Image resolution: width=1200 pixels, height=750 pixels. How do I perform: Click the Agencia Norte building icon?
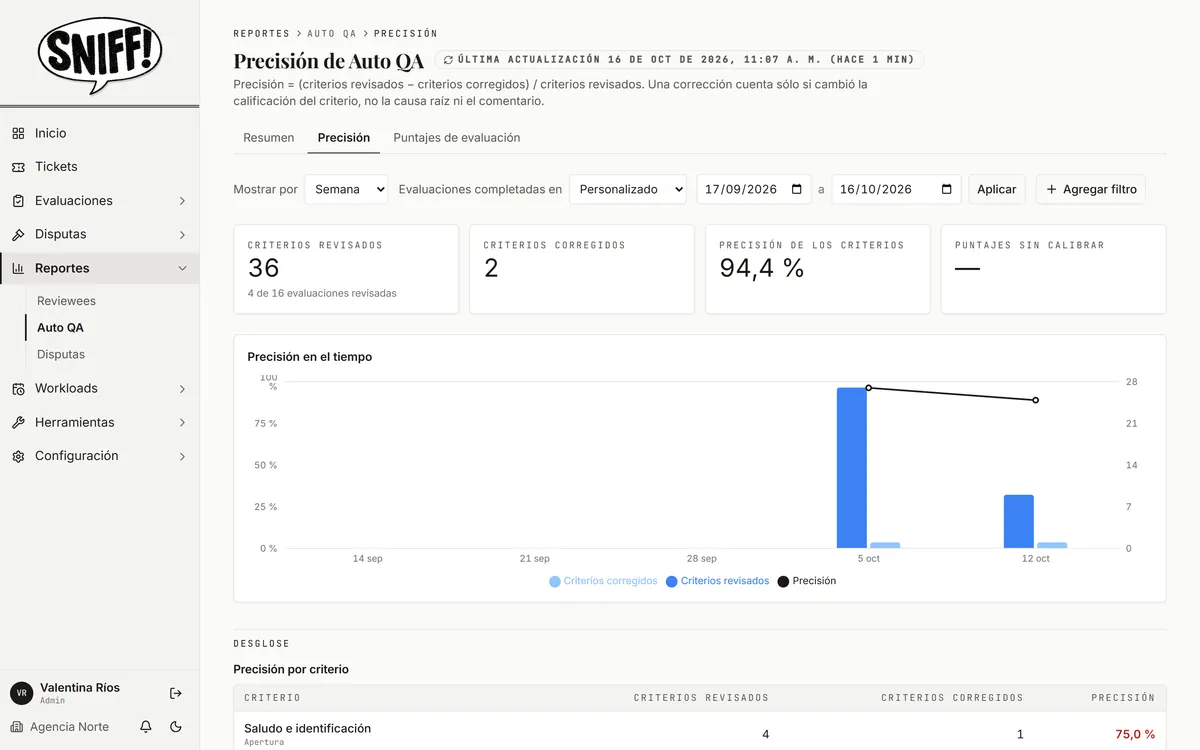(x=17, y=727)
